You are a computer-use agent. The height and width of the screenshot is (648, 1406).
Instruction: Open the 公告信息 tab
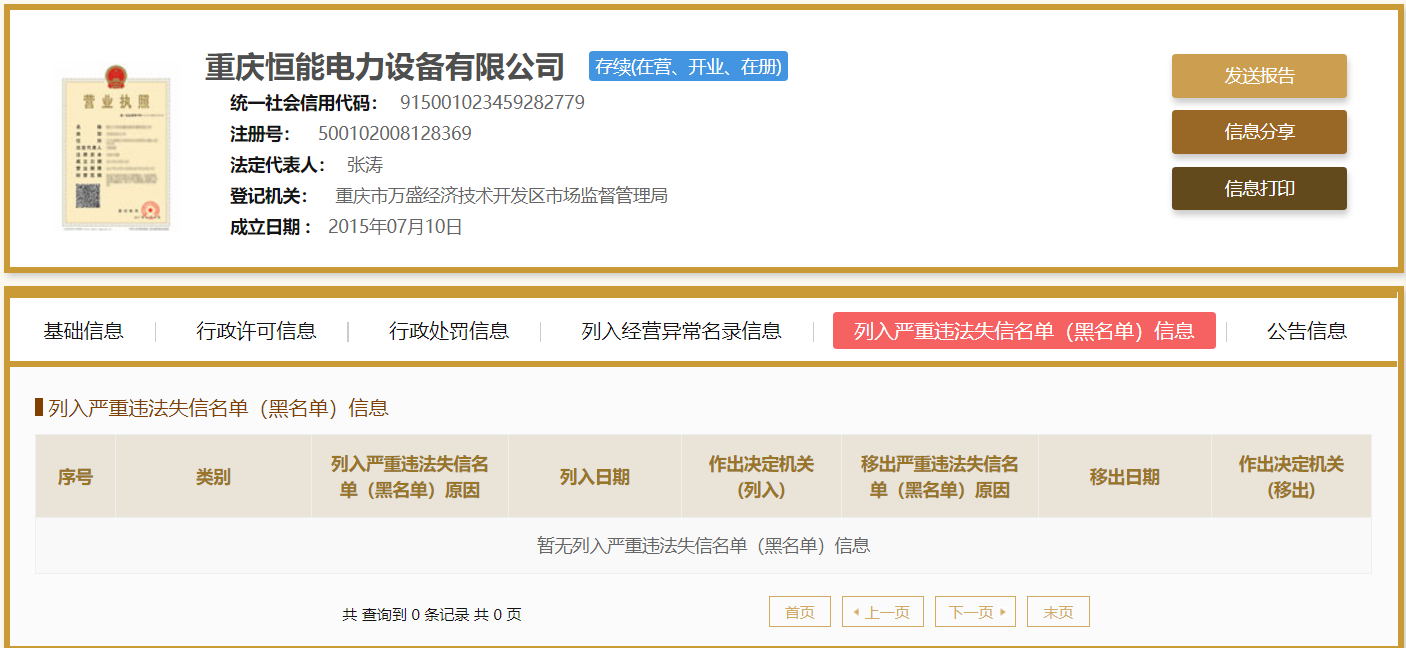click(1306, 331)
